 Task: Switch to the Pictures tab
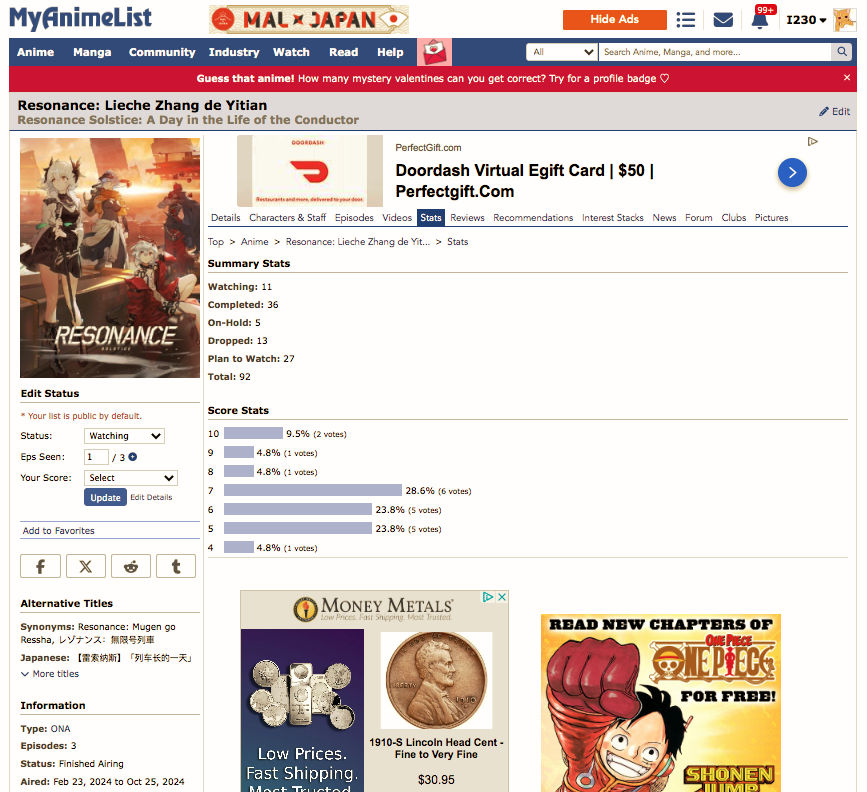771,218
